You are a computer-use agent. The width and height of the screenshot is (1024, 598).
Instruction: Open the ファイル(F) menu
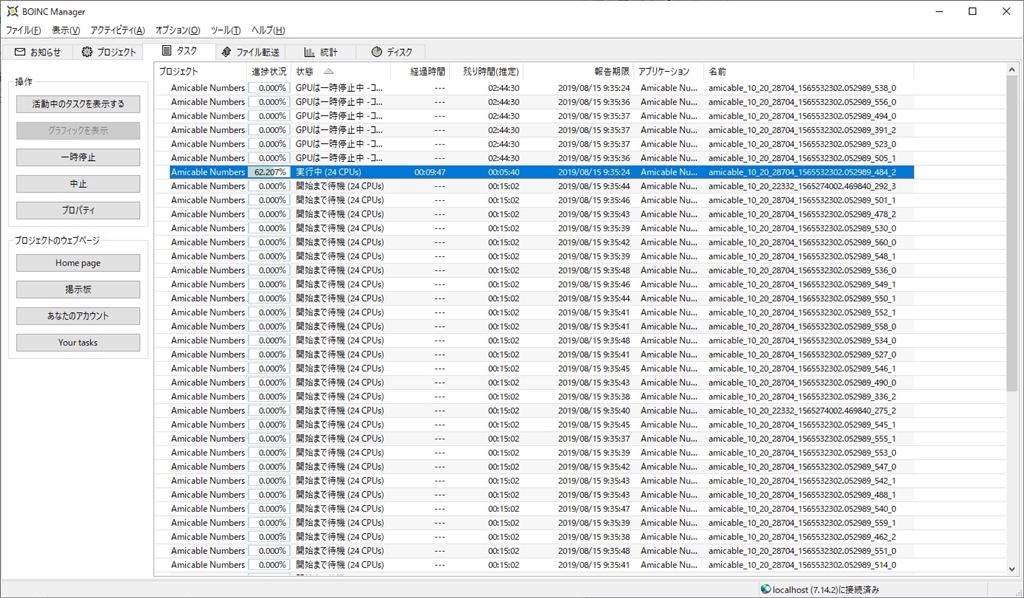click(x=23, y=30)
